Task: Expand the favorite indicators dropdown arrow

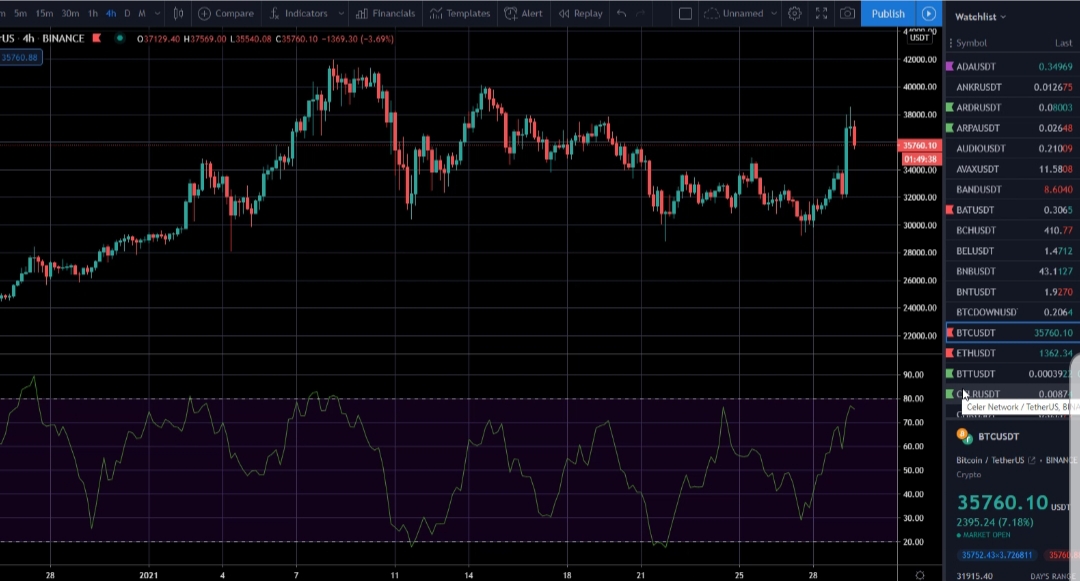Action: pyautogui.click(x=341, y=13)
